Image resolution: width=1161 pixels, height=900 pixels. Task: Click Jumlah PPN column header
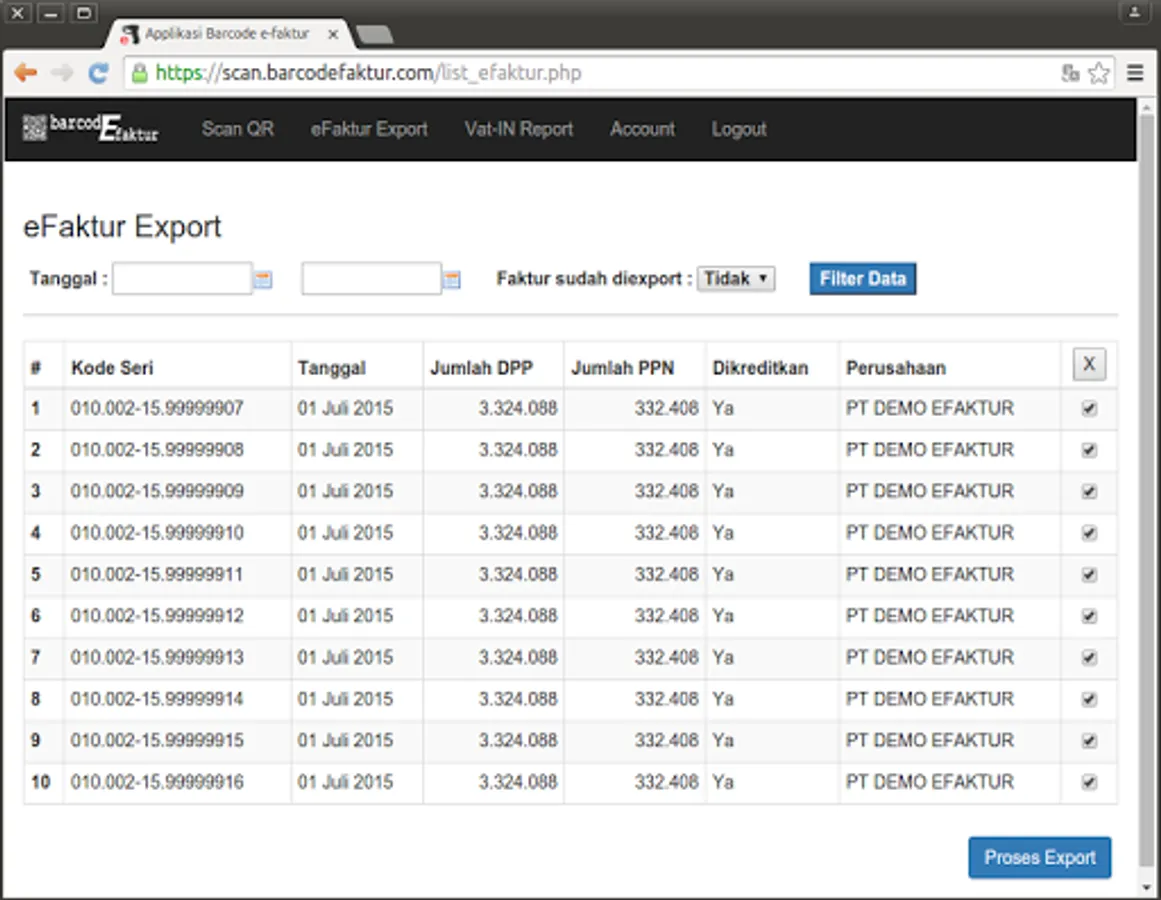[x=622, y=368]
